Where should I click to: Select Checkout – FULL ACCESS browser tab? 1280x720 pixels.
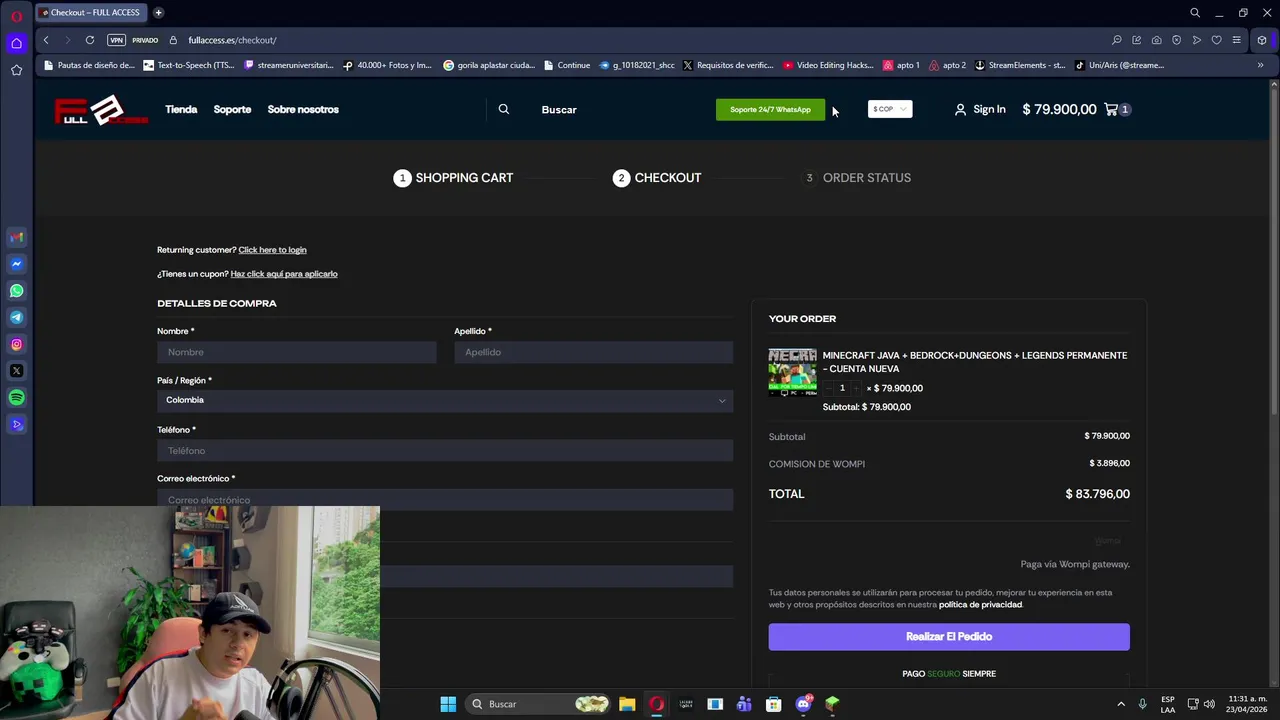point(92,12)
